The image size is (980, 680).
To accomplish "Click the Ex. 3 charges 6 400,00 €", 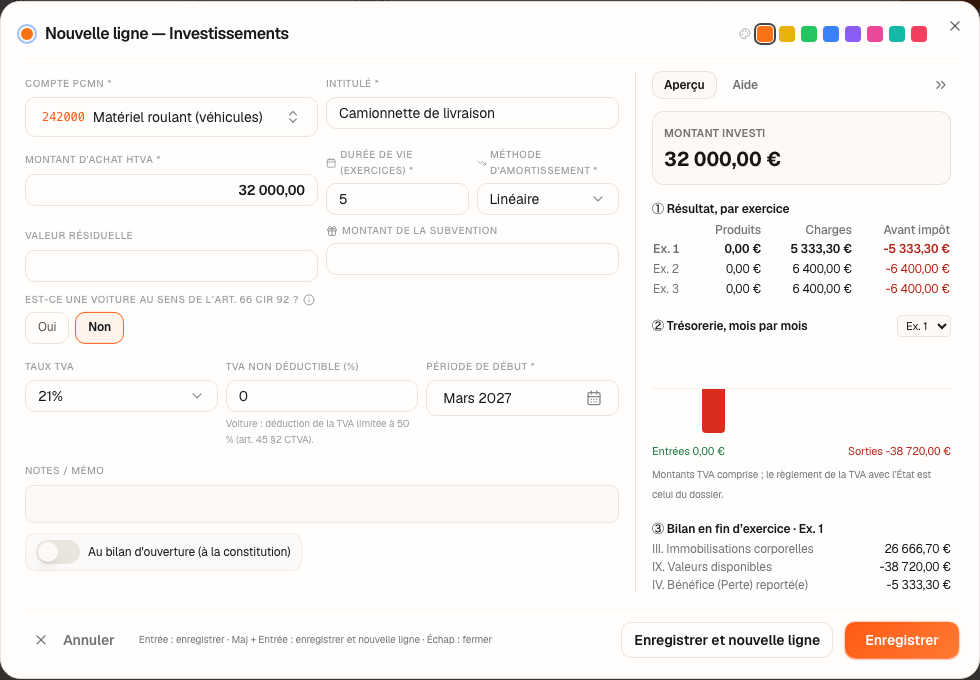I will pyautogui.click(x=822, y=289).
